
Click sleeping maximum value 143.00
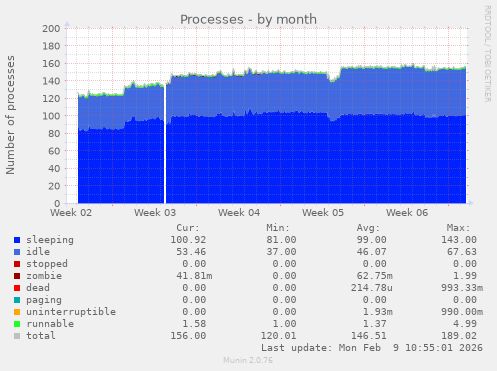point(459,240)
